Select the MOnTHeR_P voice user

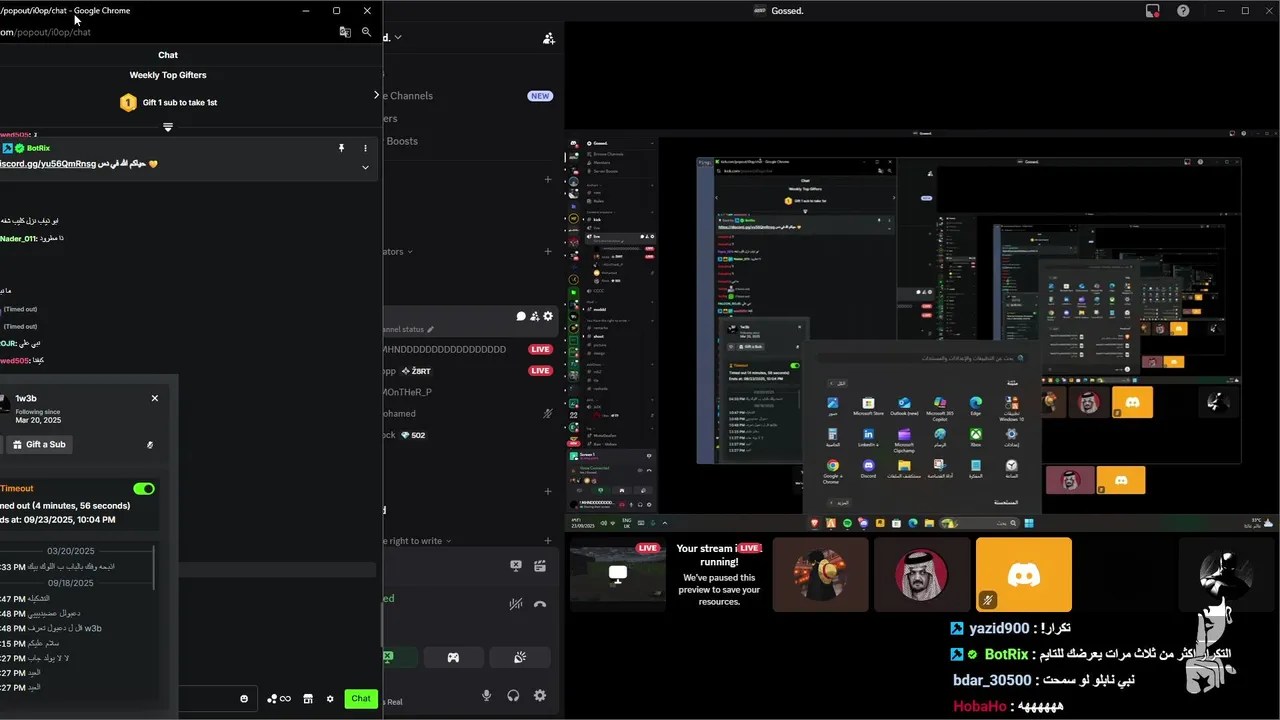click(x=468, y=392)
